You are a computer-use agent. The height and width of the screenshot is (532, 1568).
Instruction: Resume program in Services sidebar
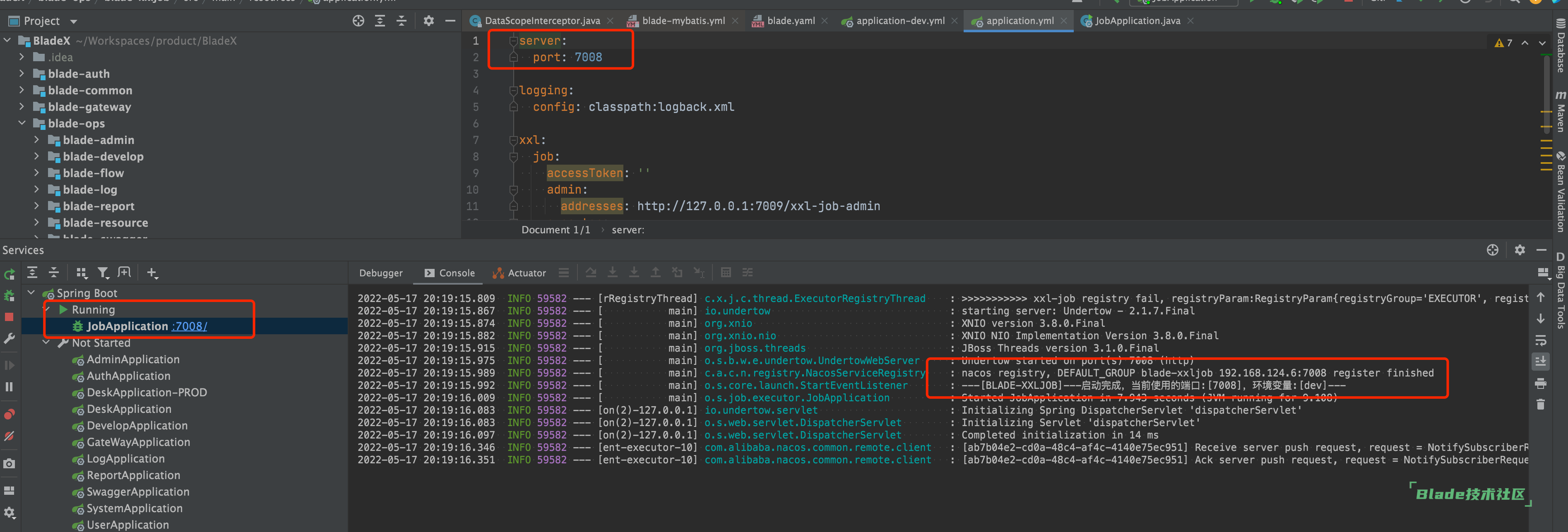click(9, 365)
